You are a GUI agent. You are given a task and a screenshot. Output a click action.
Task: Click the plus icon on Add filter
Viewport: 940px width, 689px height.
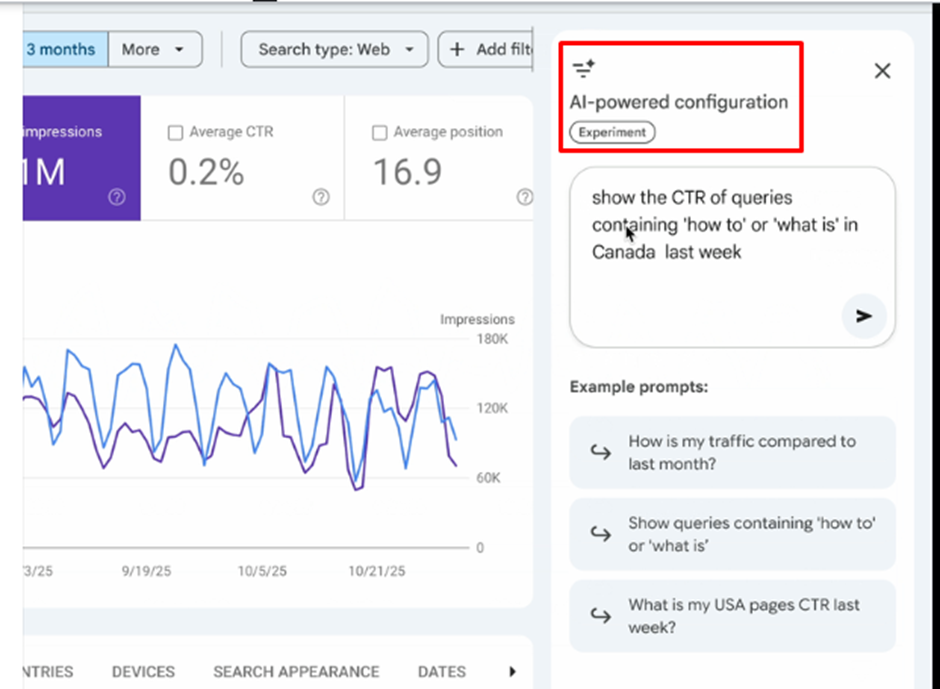pos(456,49)
